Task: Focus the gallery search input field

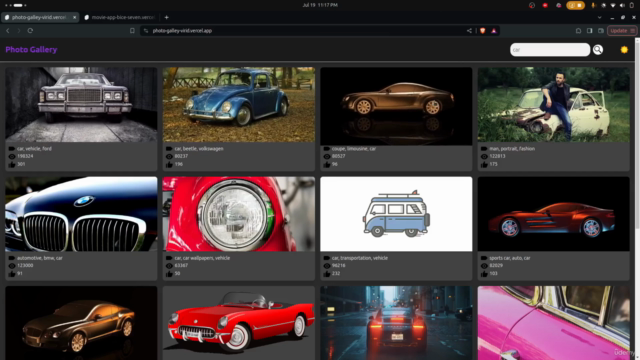Action: [550, 50]
